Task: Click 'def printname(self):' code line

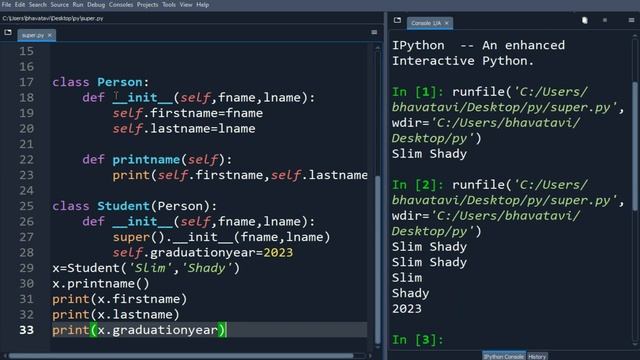Action: click(157, 160)
